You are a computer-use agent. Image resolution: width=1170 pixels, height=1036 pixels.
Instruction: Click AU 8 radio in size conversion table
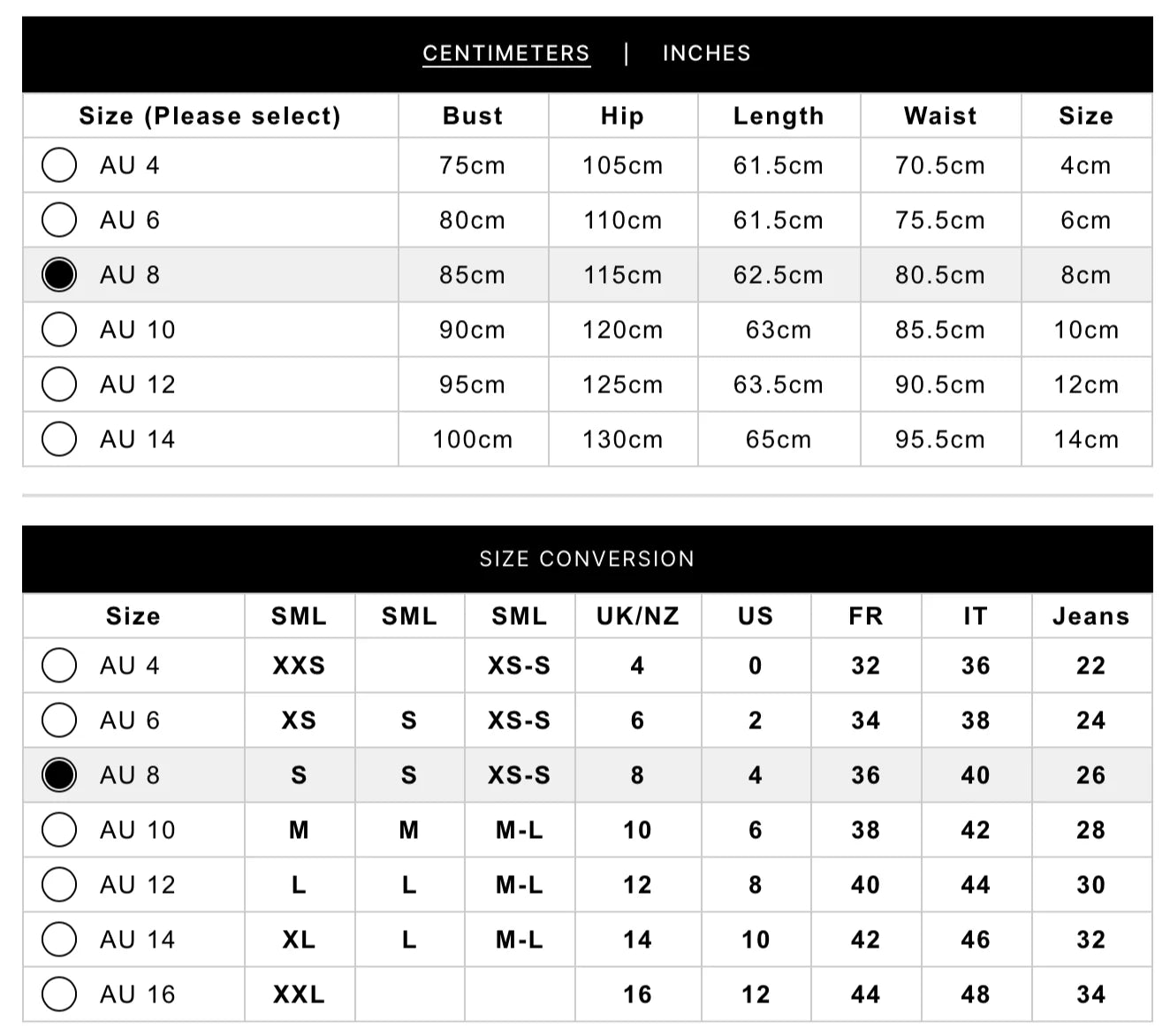click(x=59, y=775)
